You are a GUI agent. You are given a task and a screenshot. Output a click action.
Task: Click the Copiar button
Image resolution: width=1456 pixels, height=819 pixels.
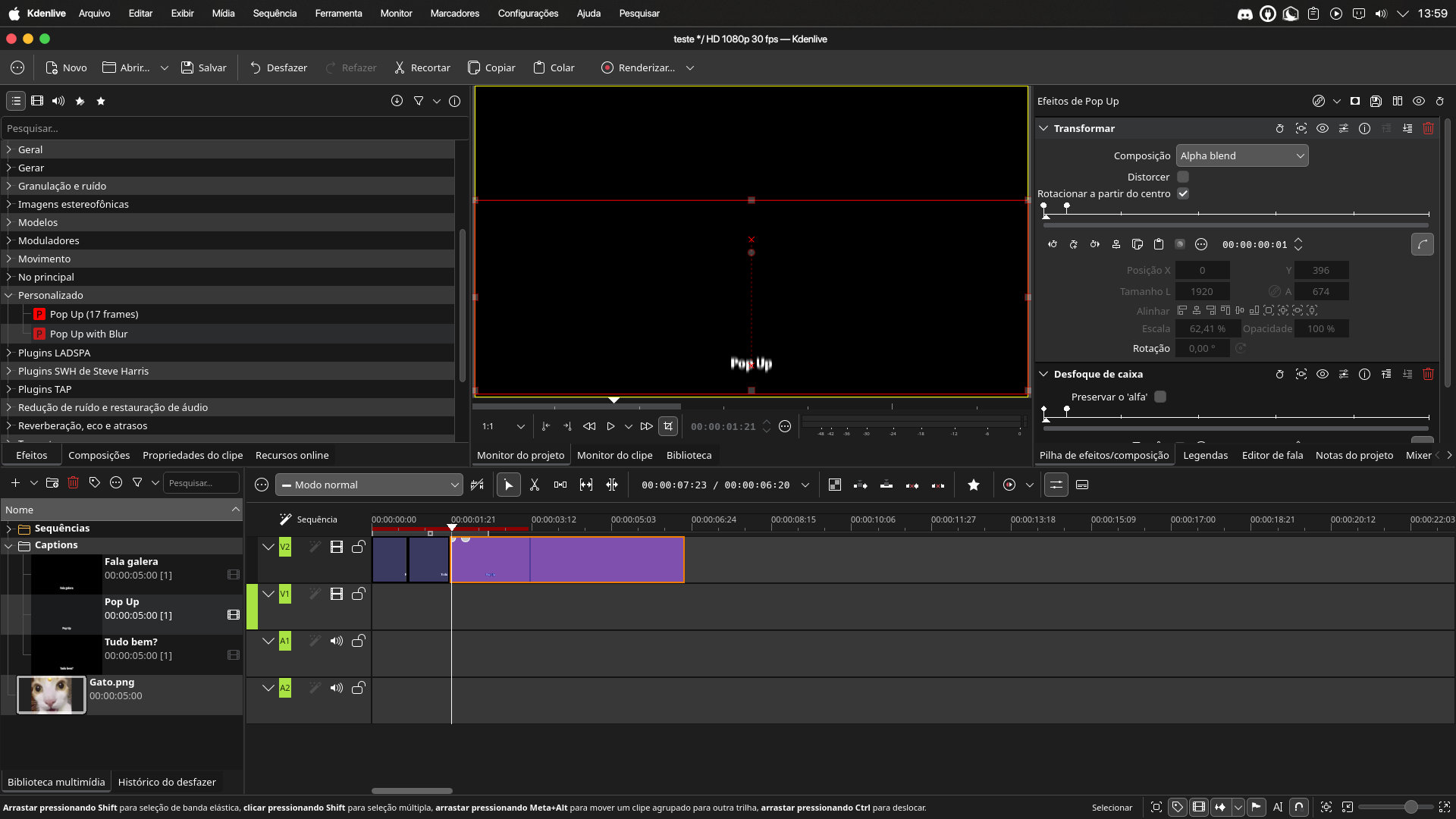click(x=491, y=67)
